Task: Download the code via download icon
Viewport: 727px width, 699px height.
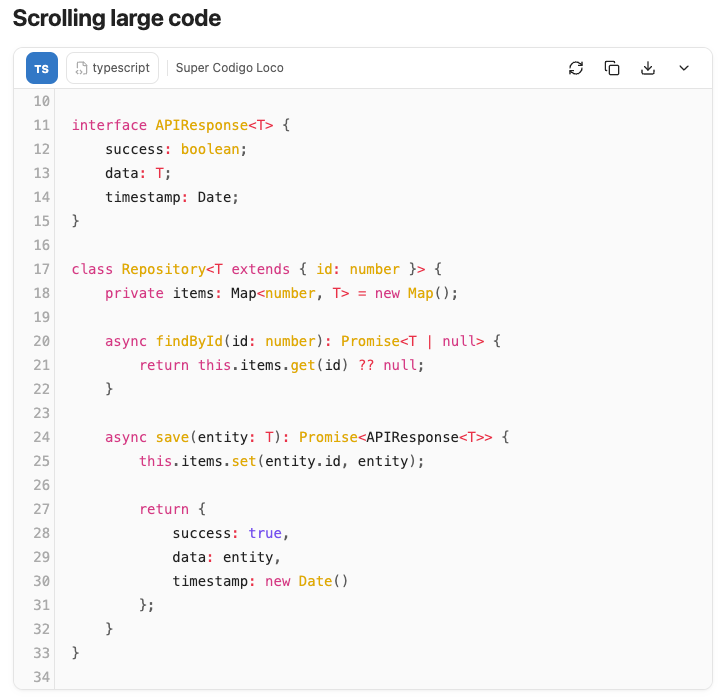Action: [648, 68]
